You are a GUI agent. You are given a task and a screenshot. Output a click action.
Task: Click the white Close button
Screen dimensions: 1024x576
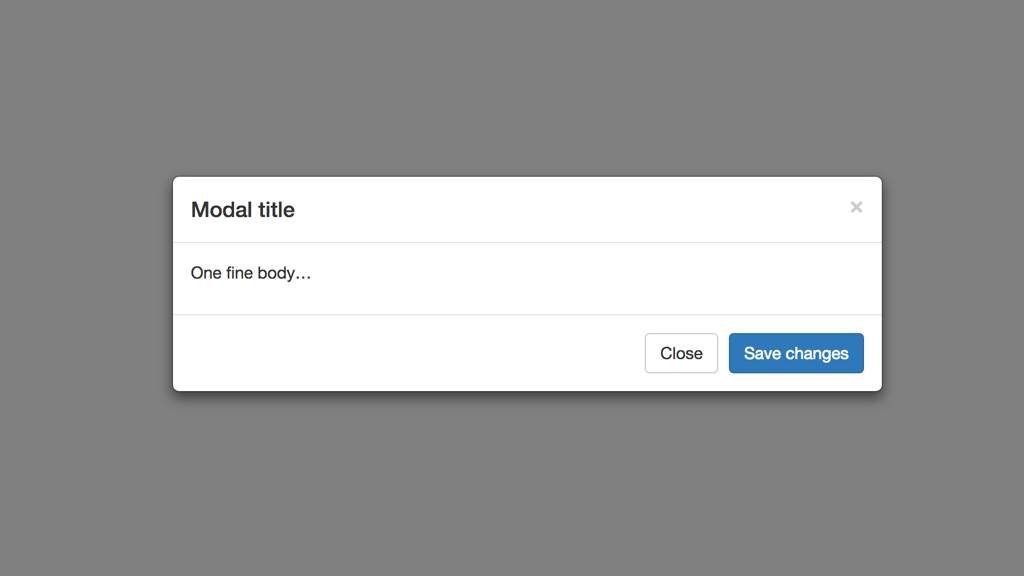pos(681,353)
